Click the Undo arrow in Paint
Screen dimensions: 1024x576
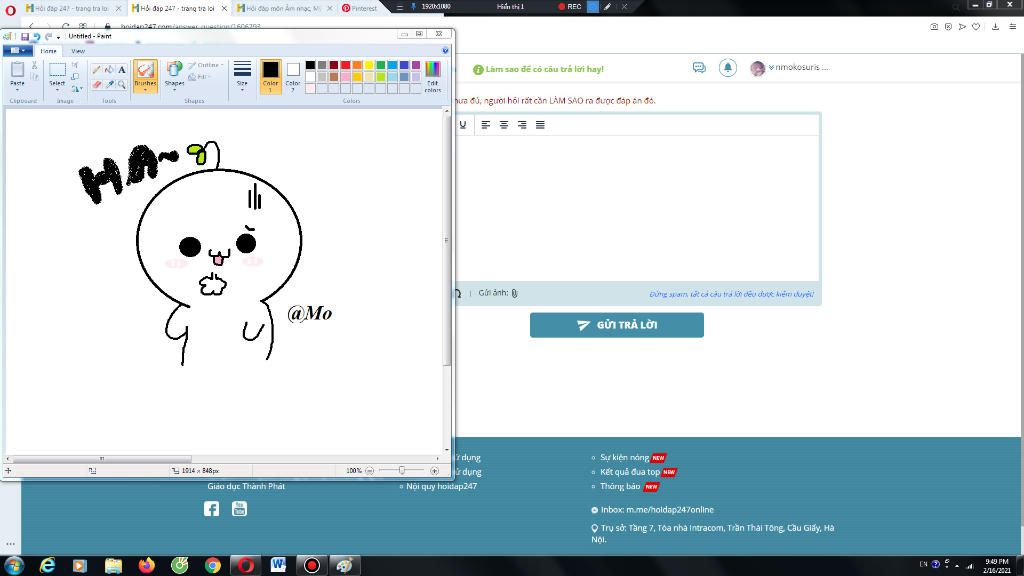click(37, 37)
